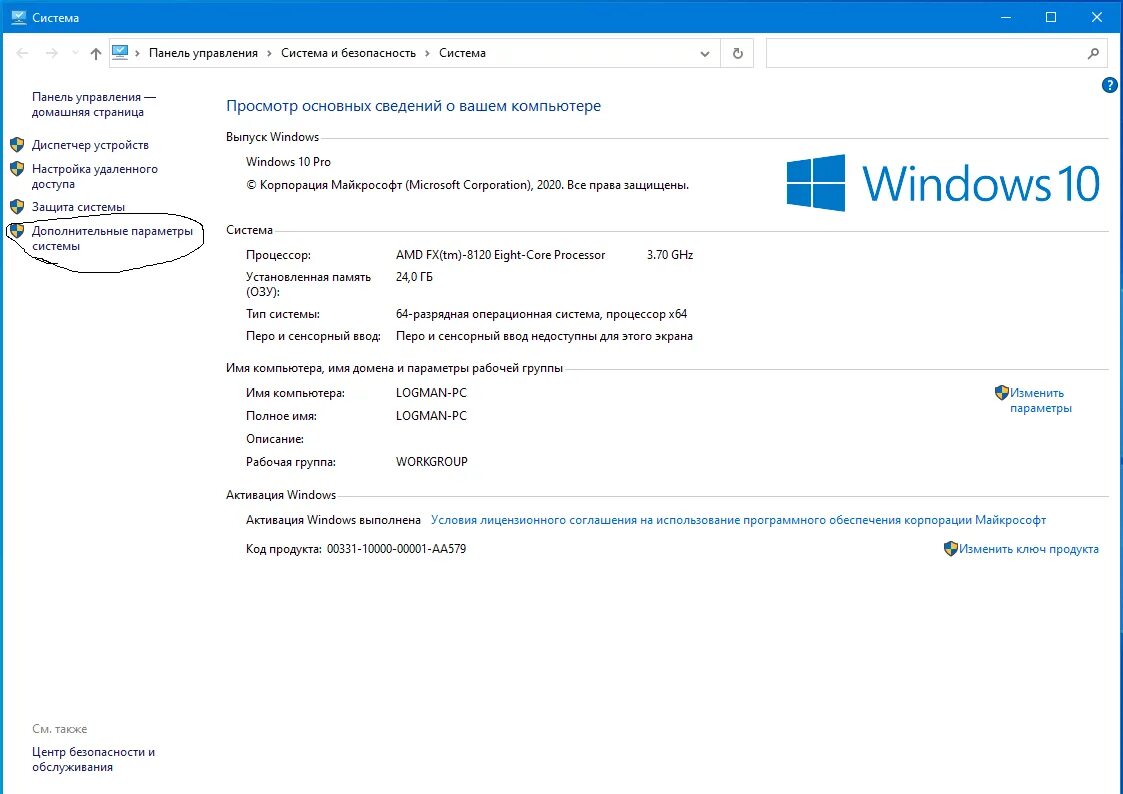Refresh the System page
This screenshot has width=1123, height=794.
pyautogui.click(x=738, y=54)
